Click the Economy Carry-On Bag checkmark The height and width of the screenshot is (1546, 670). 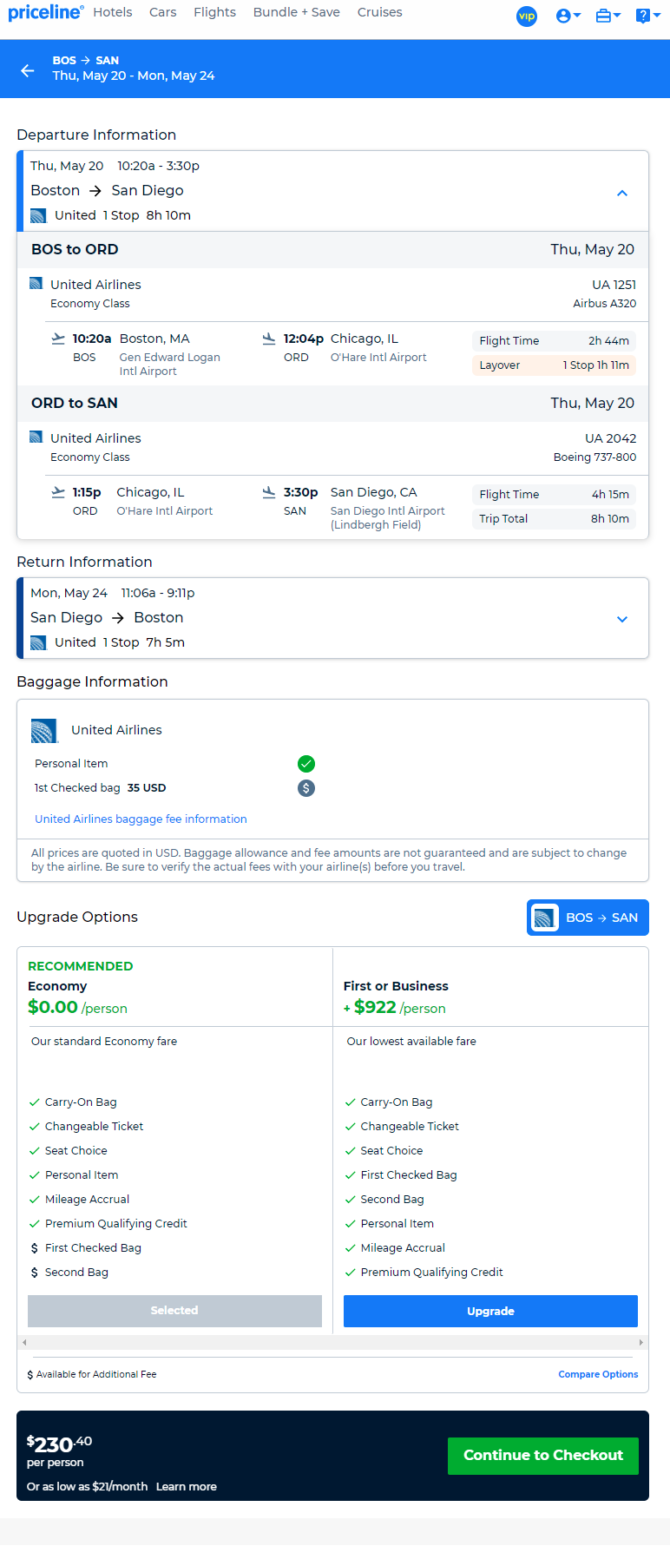pos(34,1102)
